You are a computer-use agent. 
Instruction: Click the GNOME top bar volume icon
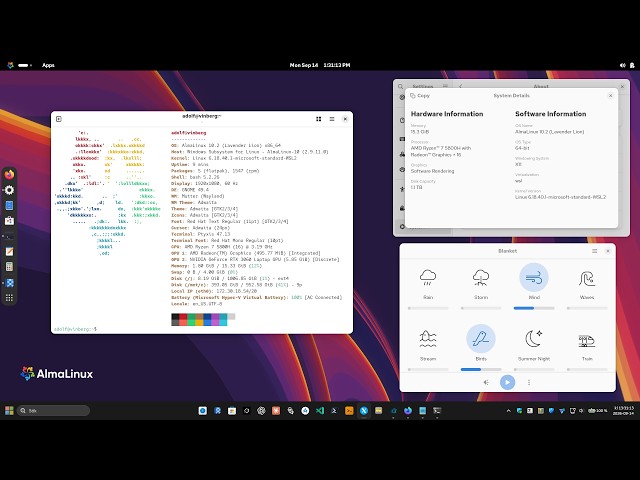622,65
